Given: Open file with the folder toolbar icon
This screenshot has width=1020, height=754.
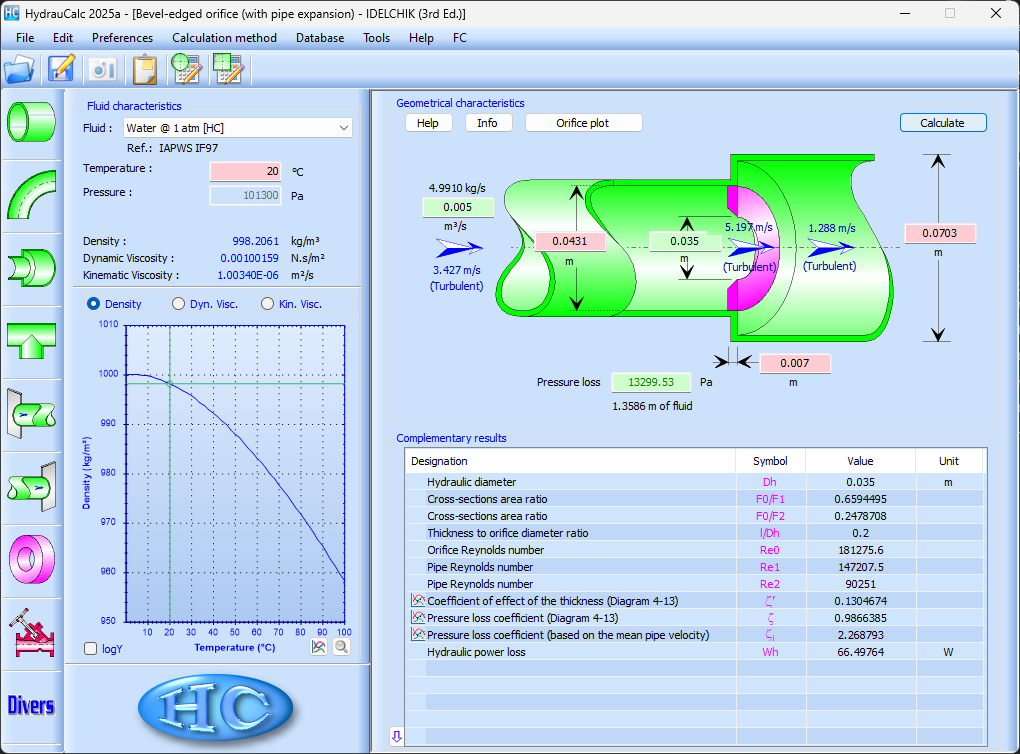Looking at the screenshot, I should 19,69.
